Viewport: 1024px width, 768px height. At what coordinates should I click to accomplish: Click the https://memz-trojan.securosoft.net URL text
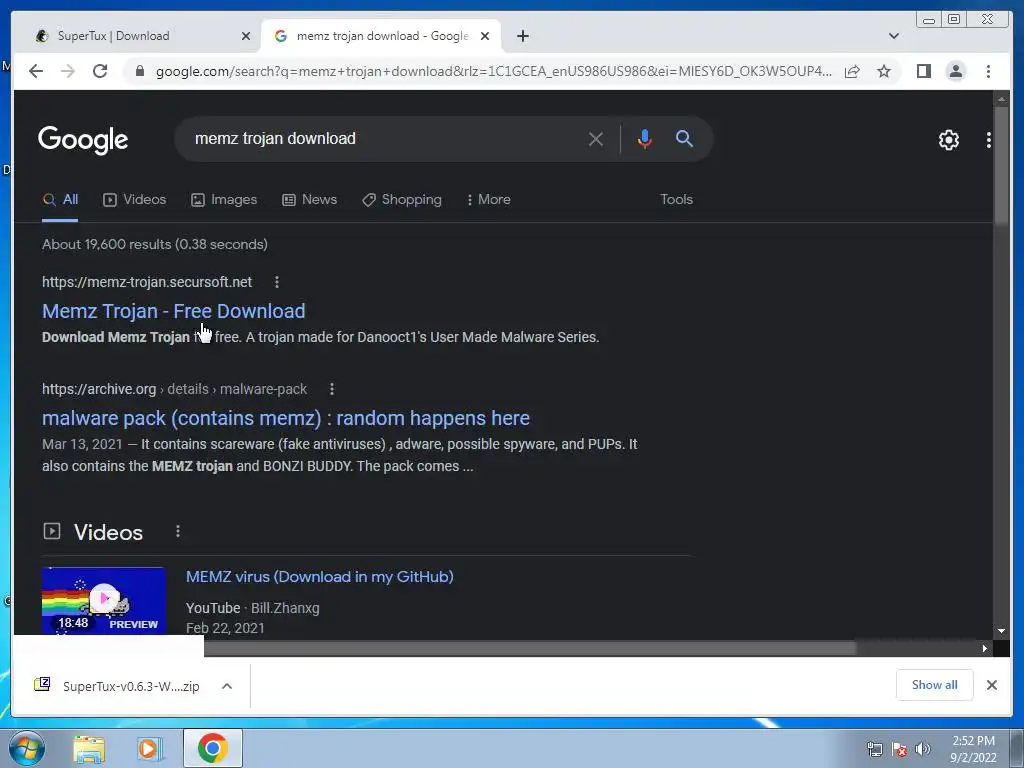coord(147,282)
